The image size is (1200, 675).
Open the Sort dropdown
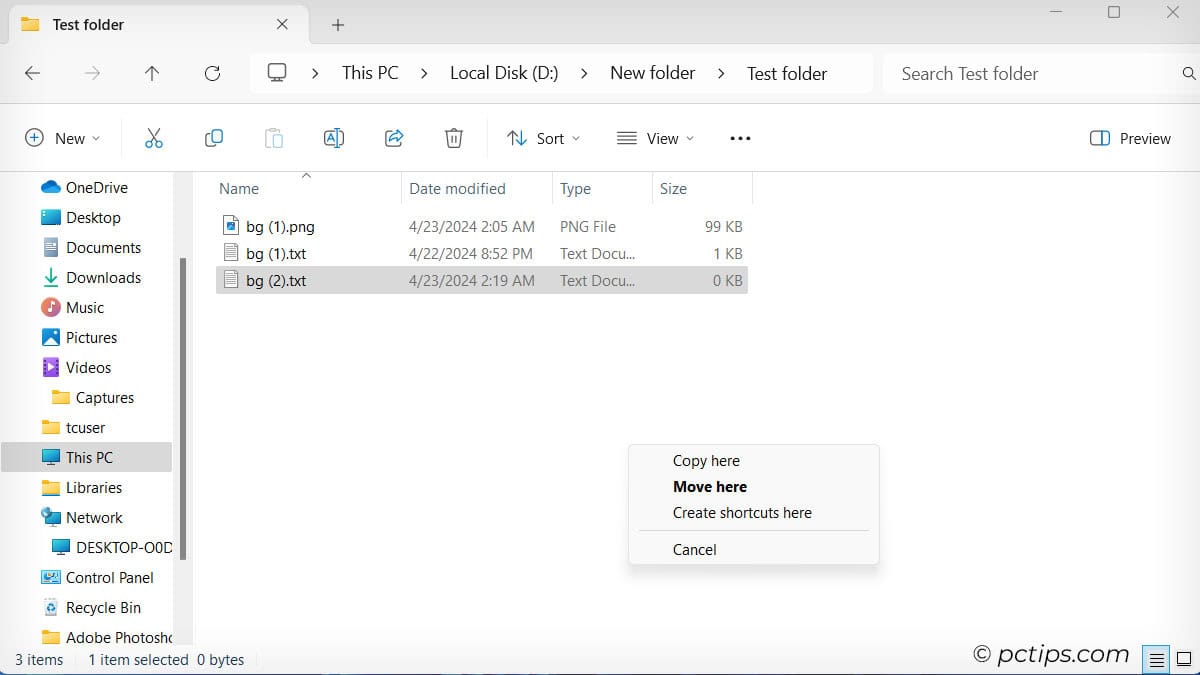543,138
